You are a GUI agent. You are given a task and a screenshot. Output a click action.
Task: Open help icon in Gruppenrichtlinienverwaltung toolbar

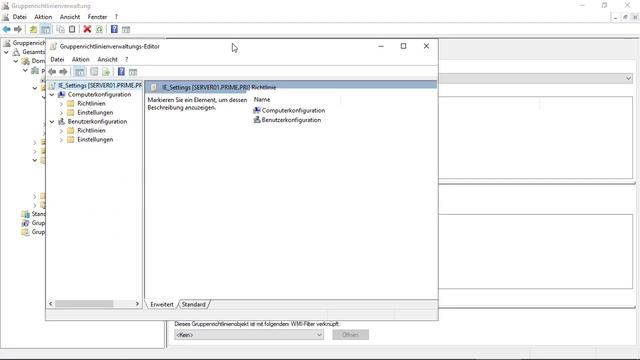[114, 29]
